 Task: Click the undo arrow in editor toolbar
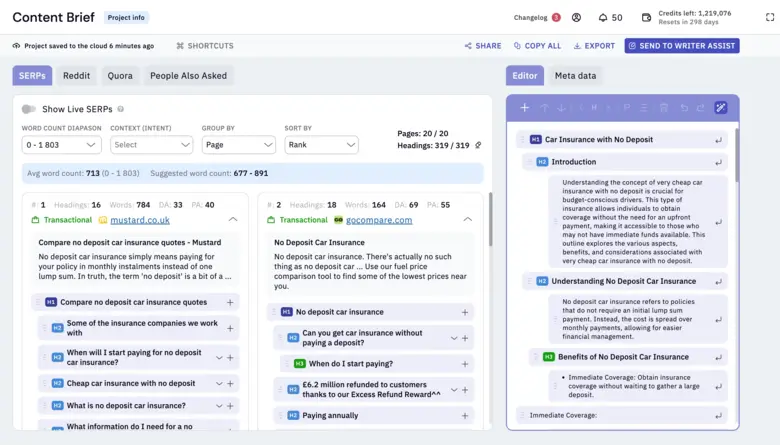(684, 108)
